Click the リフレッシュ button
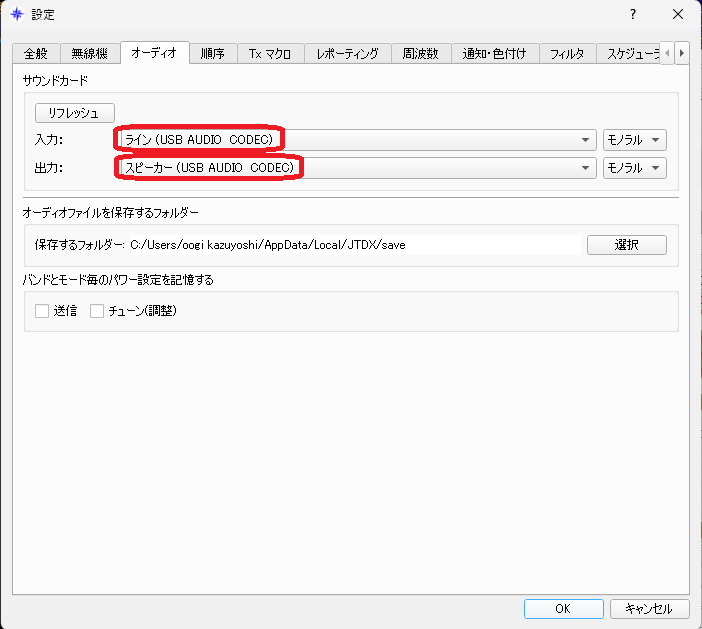Viewport: 702px width, 629px height. (x=75, y=113)
